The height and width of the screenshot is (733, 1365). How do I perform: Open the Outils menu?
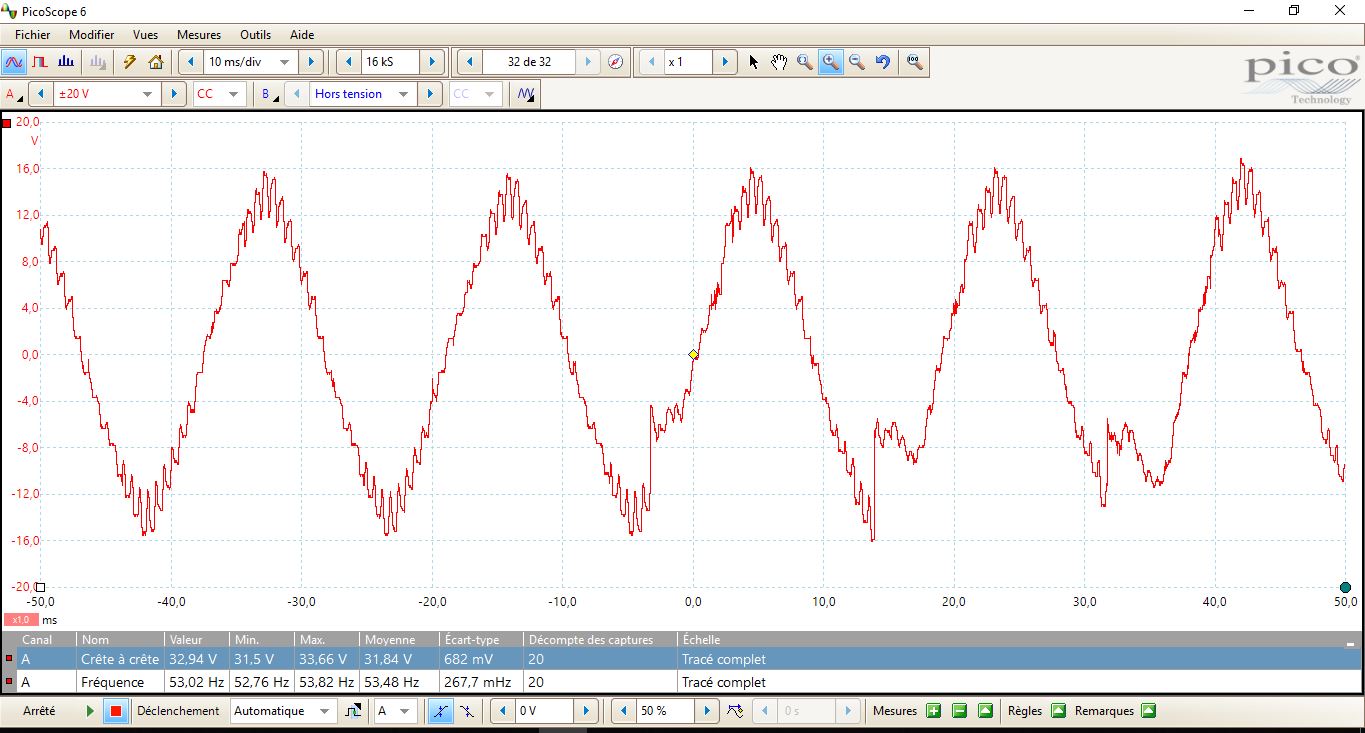255,34
